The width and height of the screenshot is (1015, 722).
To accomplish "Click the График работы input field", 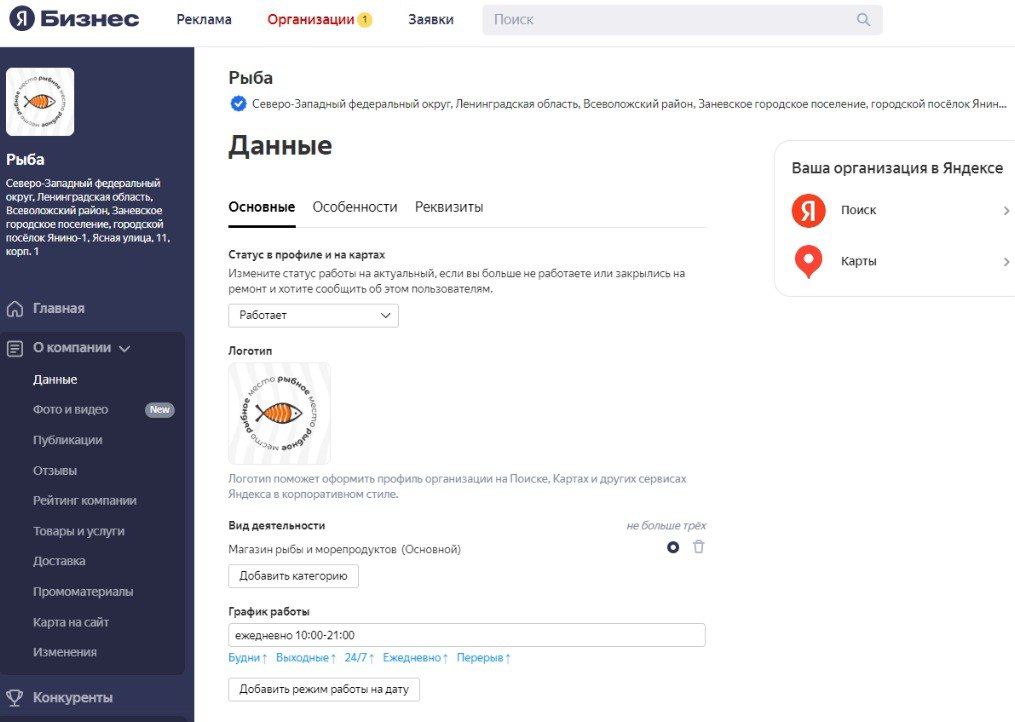I will tap(467, 635).
